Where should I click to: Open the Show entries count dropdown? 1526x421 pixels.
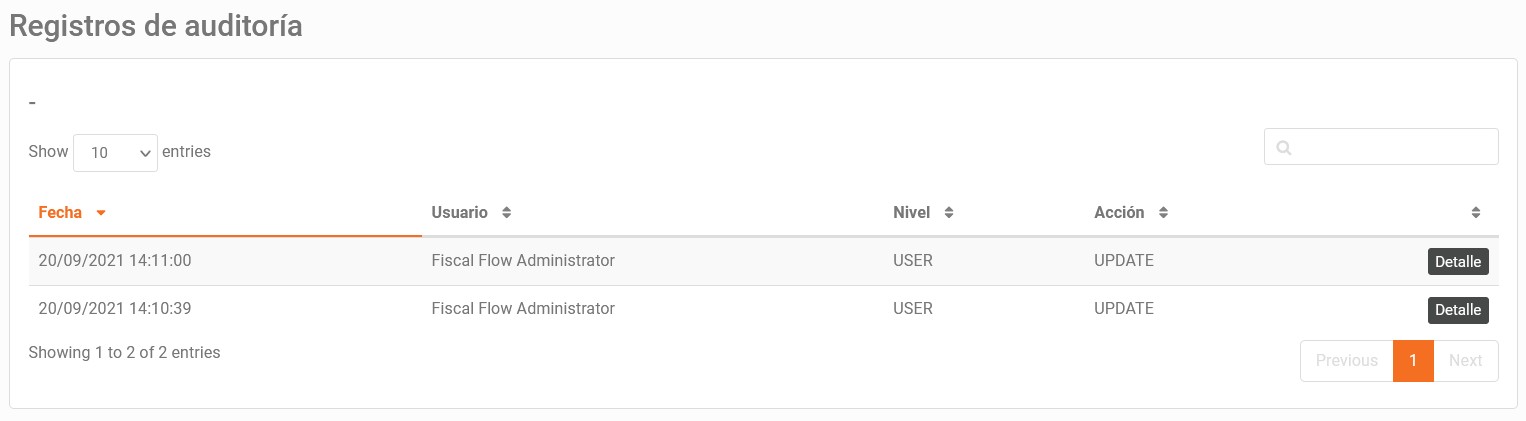tap(115, 153)
